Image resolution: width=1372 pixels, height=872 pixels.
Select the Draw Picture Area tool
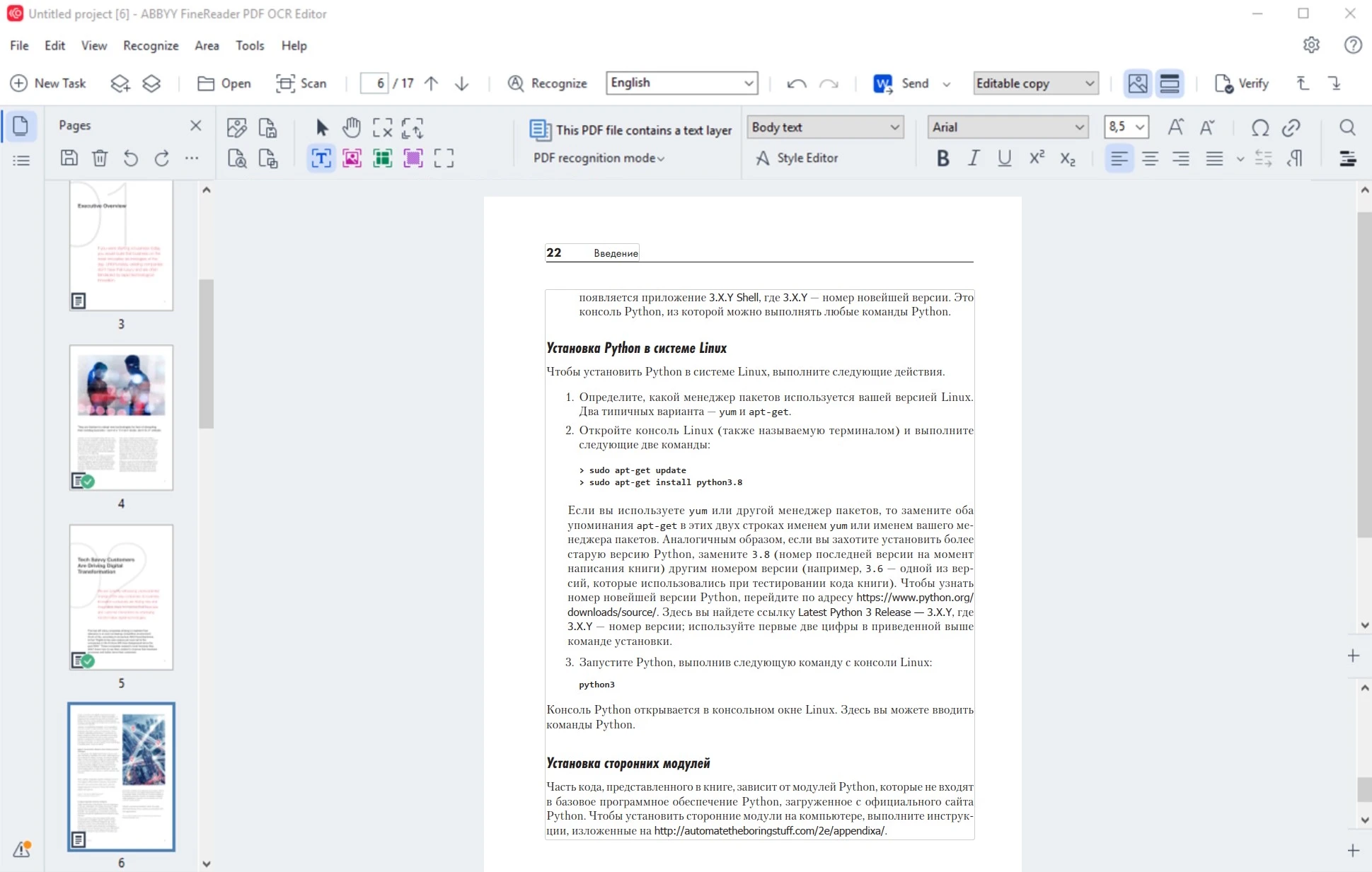click(x=352, y=158)
